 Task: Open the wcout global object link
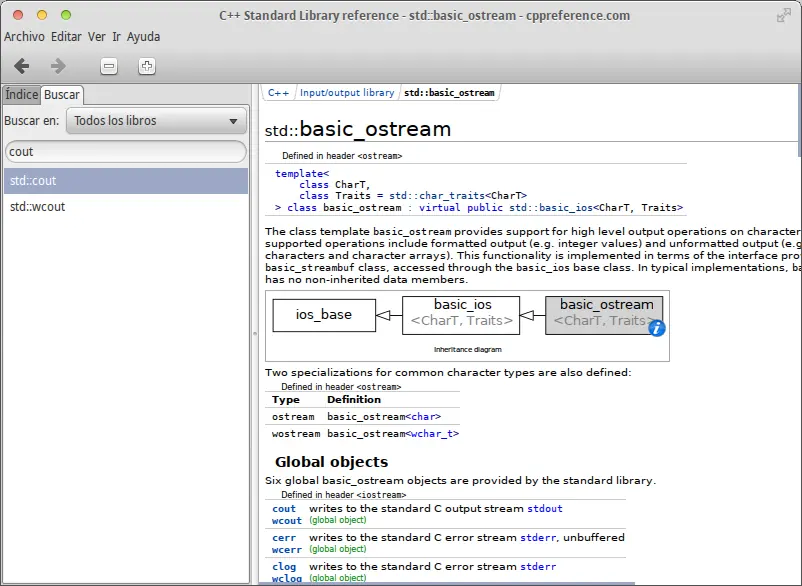[x=287, y=521]
